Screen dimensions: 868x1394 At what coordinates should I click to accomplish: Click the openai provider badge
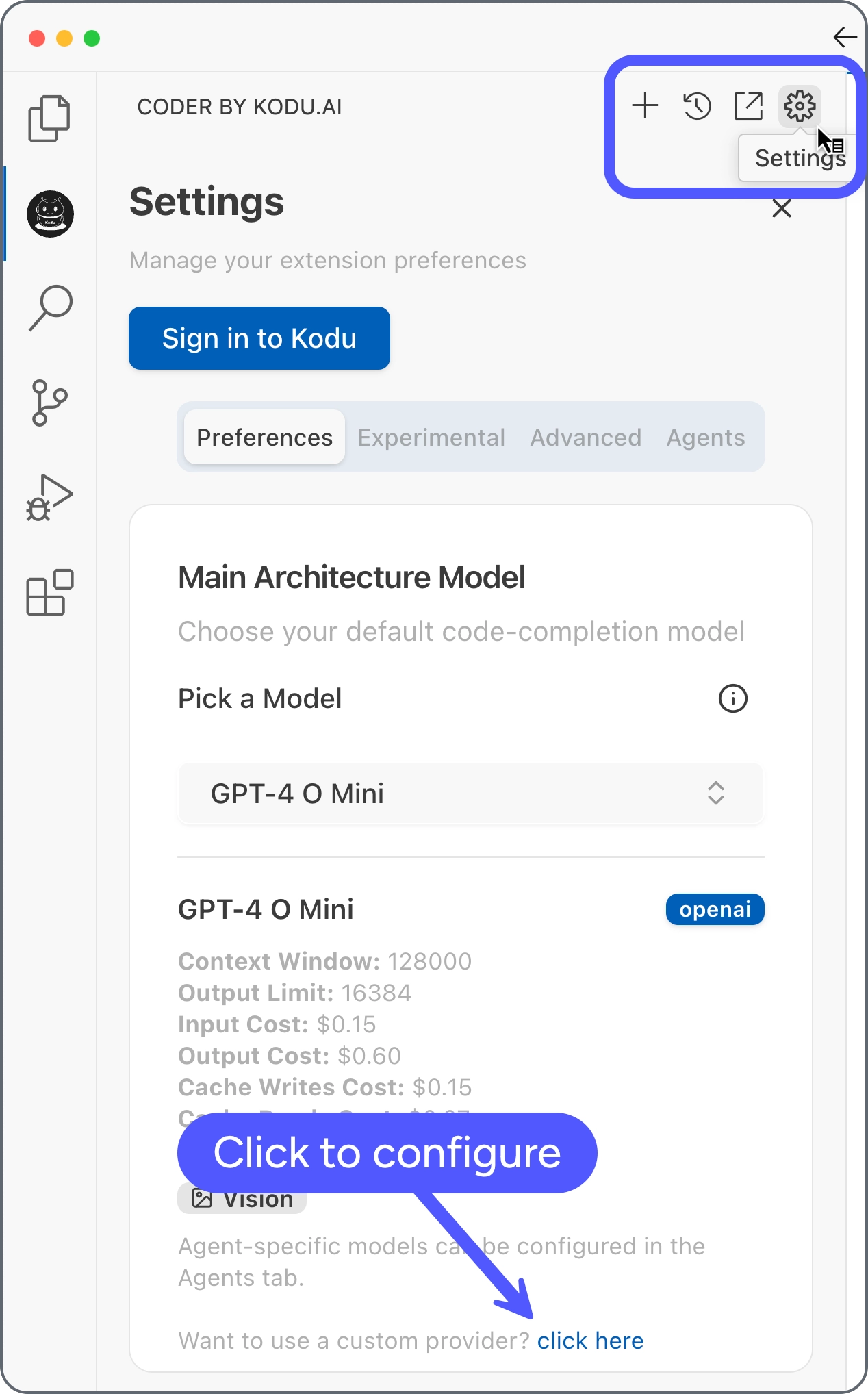click(x=715, y=909)
